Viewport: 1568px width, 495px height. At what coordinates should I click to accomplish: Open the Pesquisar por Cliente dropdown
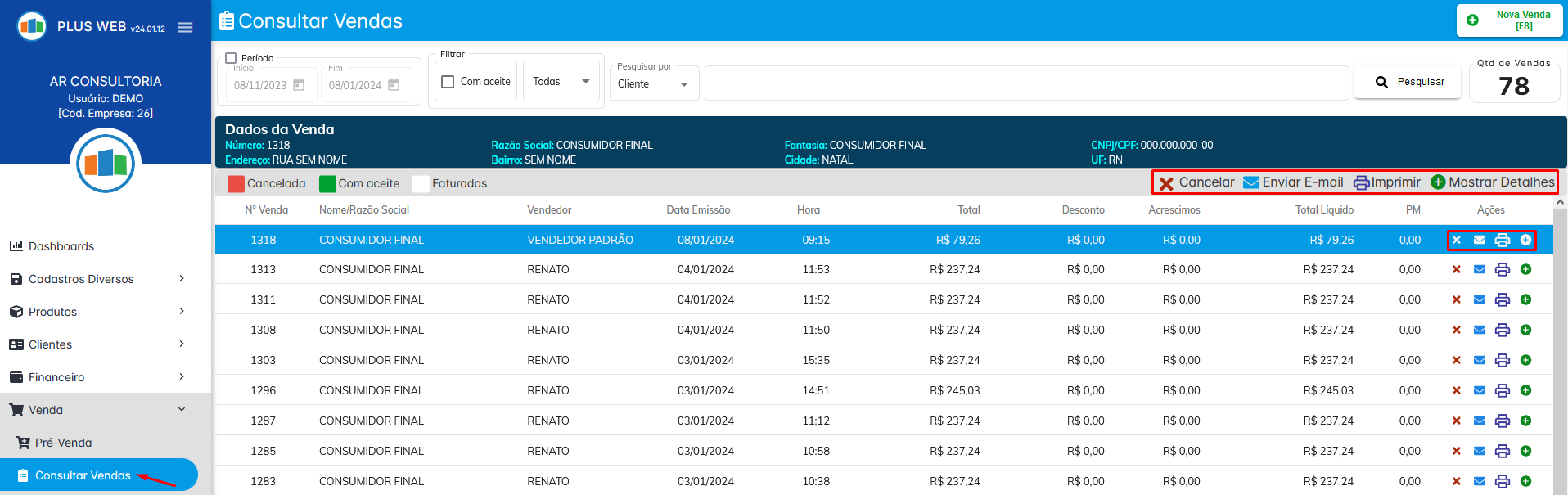654,83
